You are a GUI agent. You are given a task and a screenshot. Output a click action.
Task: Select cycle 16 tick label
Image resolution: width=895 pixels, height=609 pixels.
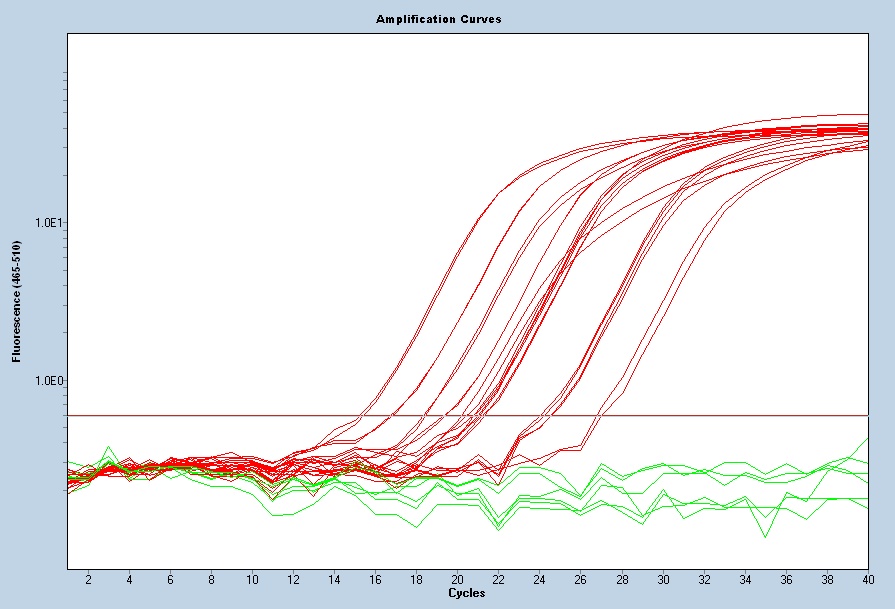click(375, 580)
